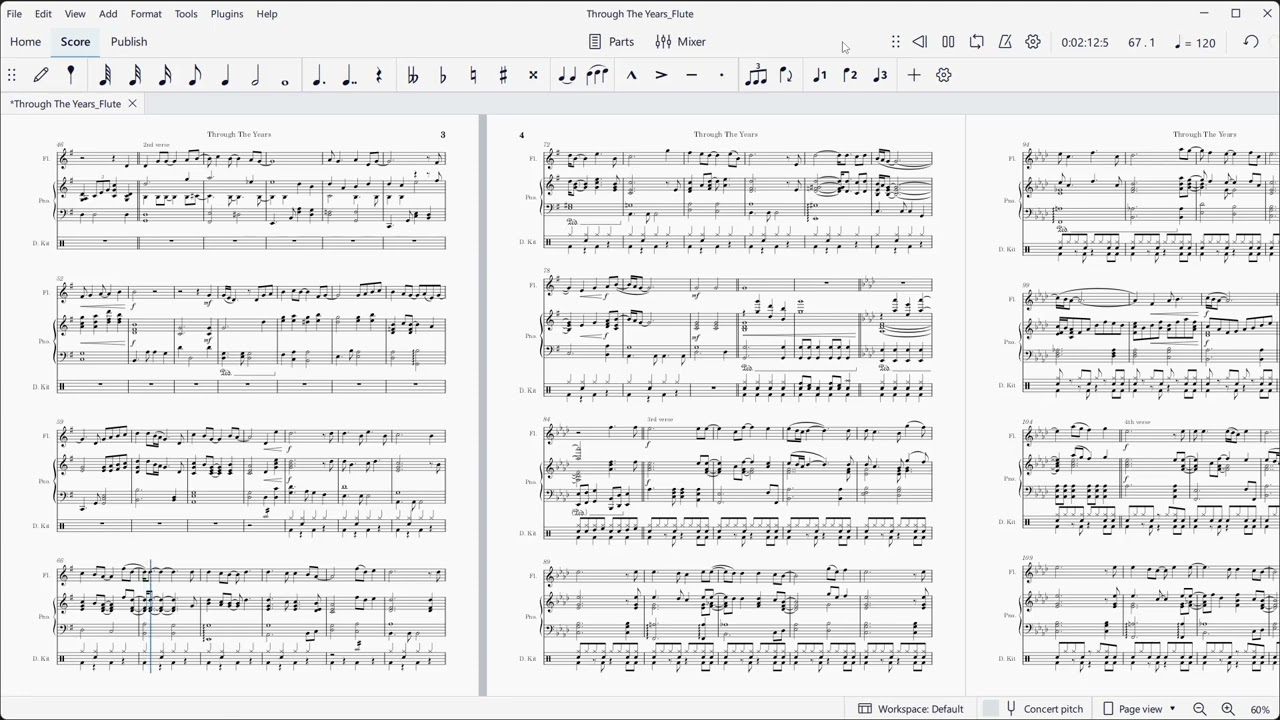This screenshot has width=1280, height=720.
Task: Add a tie to the note
Action: 567,75
